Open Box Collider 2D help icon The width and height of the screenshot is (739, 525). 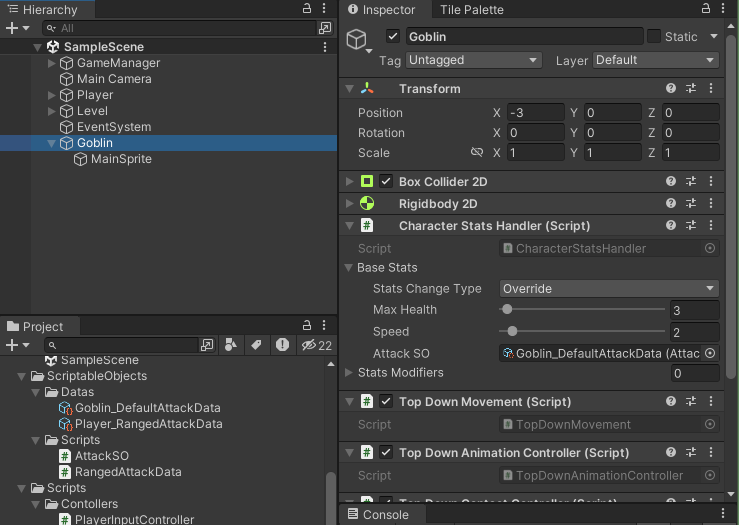tap(671, 181)
